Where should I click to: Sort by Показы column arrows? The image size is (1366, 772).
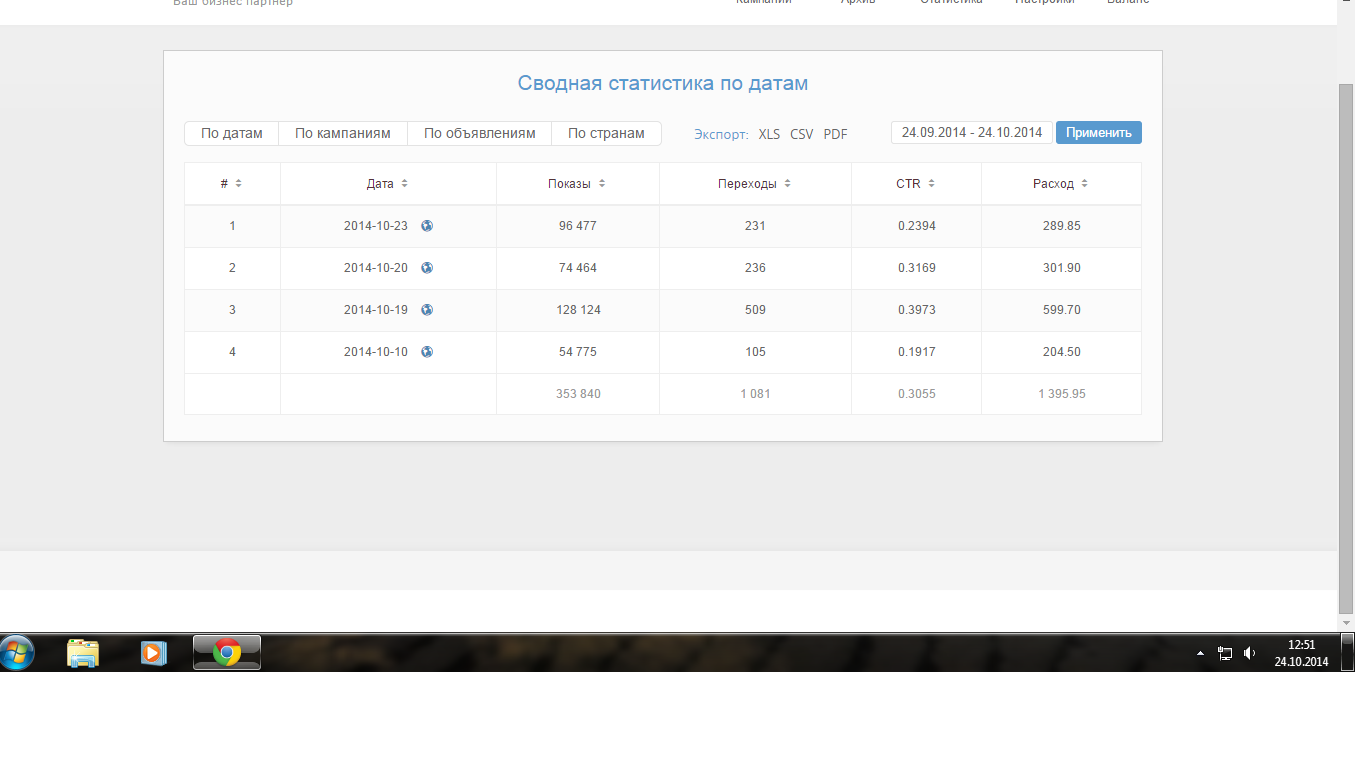point(602,184)
